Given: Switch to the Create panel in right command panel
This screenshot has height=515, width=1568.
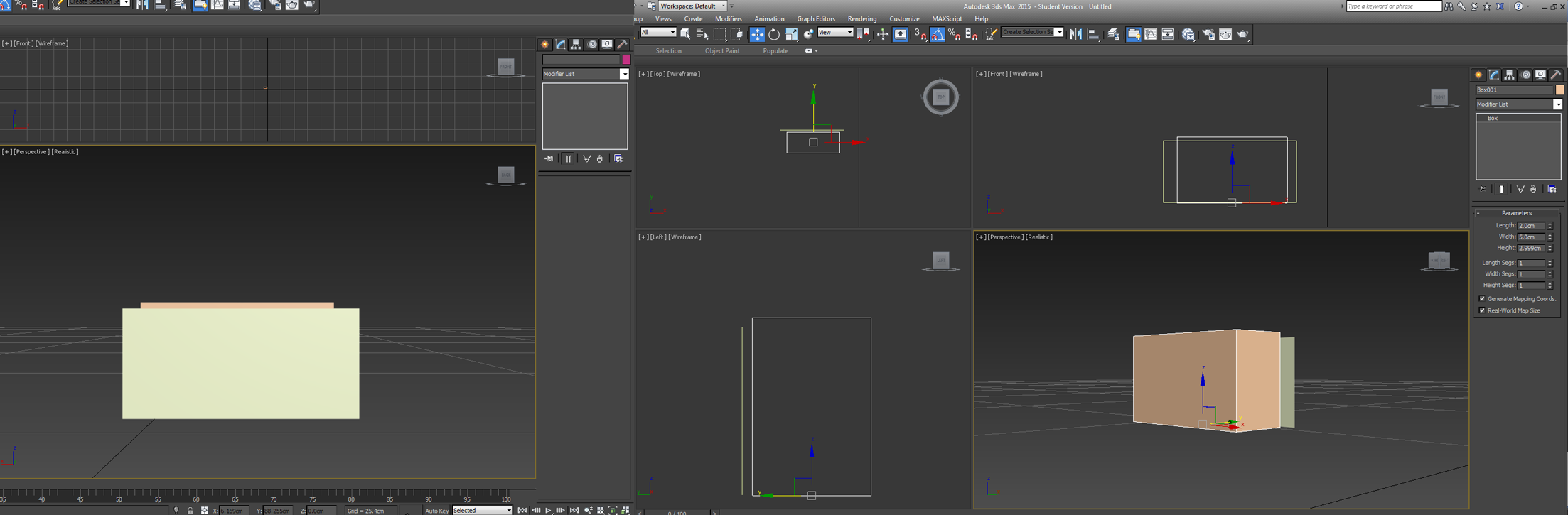Looking at the screenshot, I should (1478, 75).
